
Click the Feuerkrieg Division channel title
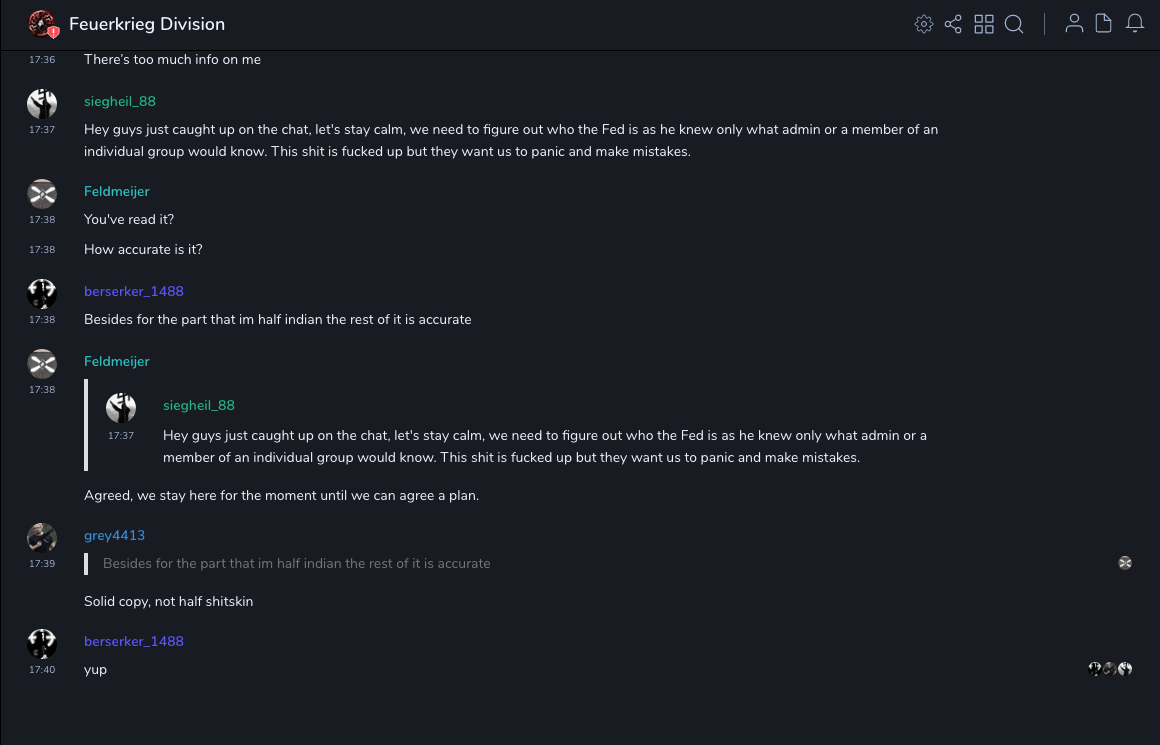(x=147, y=24)
